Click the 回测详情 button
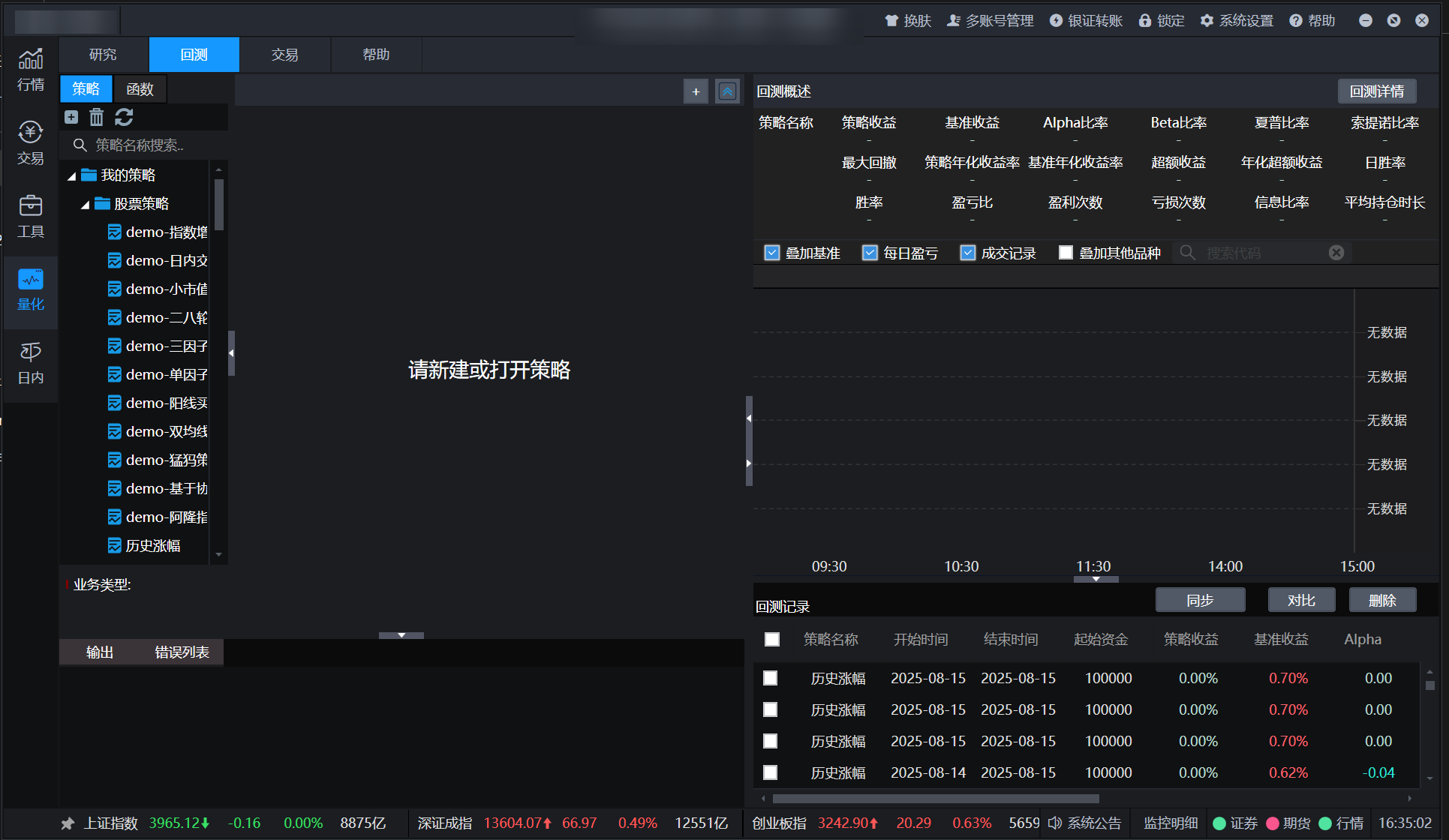 1377,91
